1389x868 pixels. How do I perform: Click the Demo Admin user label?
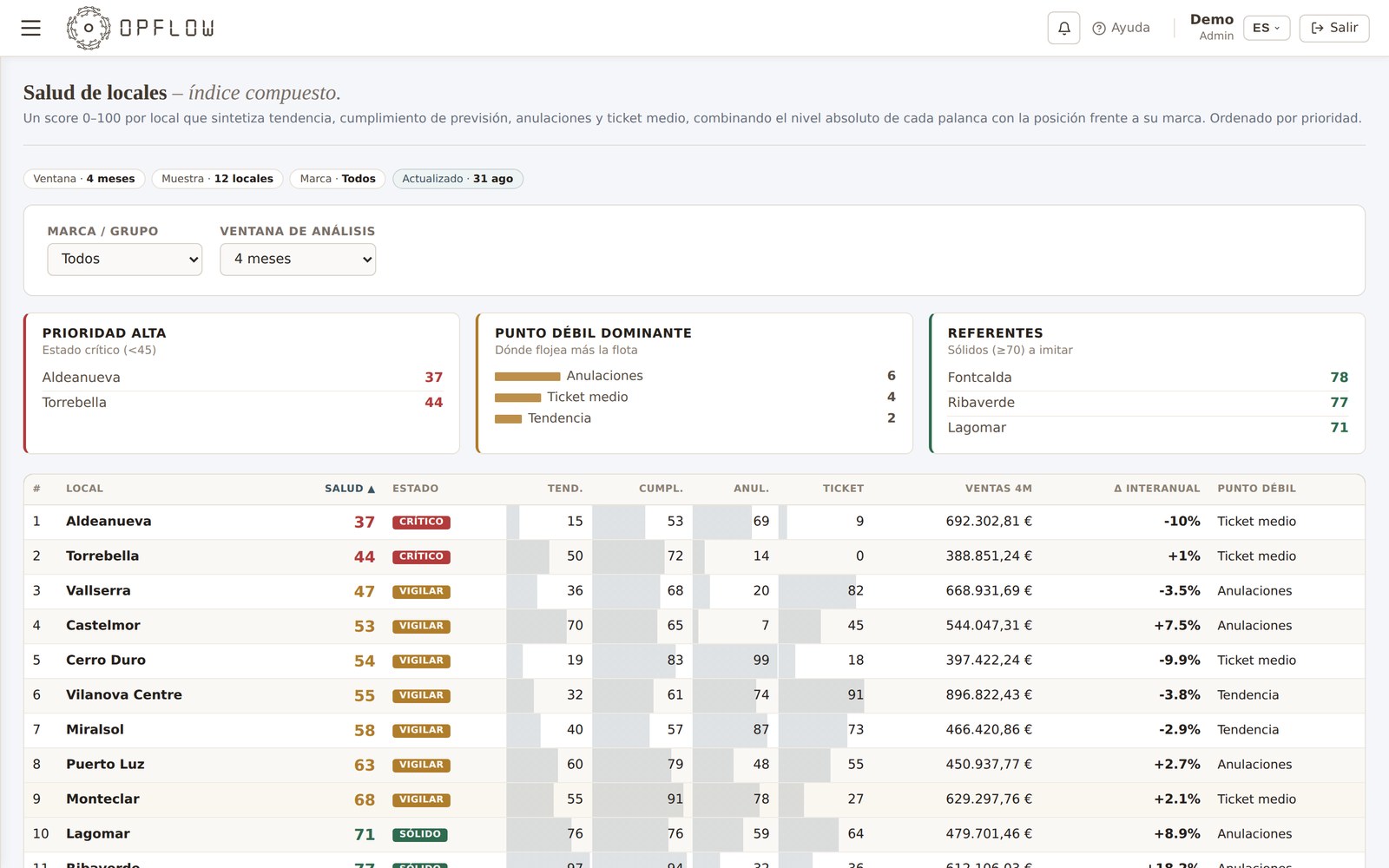tap(1212, 27)
